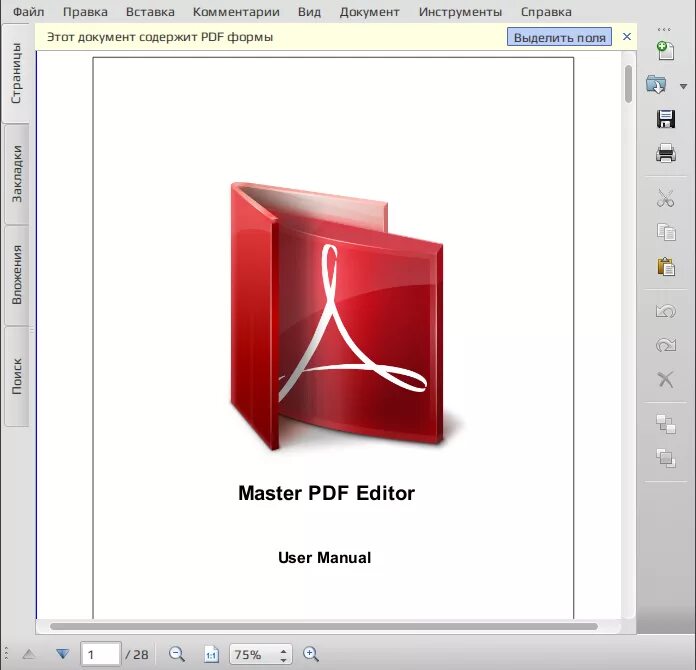
Task: Open the 75% zoom level combo box
Action: point(261,654)
